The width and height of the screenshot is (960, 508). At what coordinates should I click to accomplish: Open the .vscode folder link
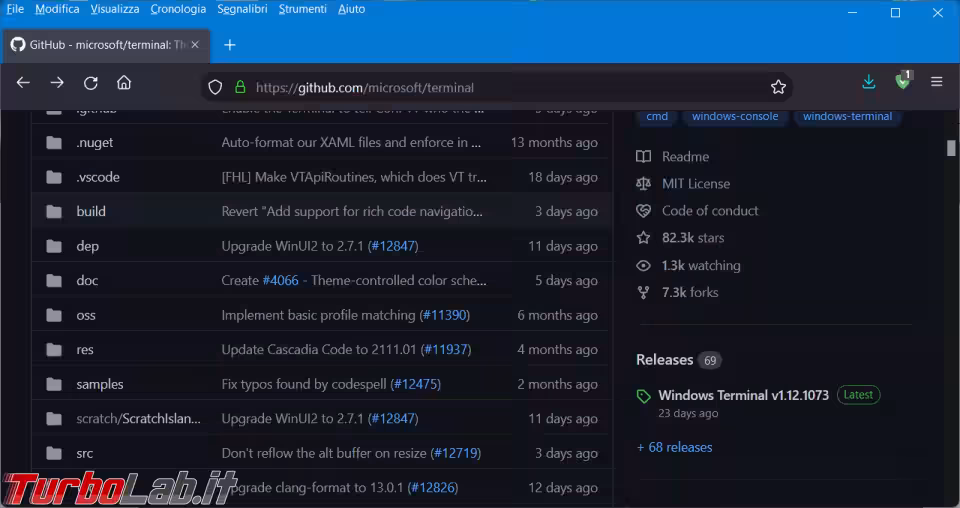[98, 177]
